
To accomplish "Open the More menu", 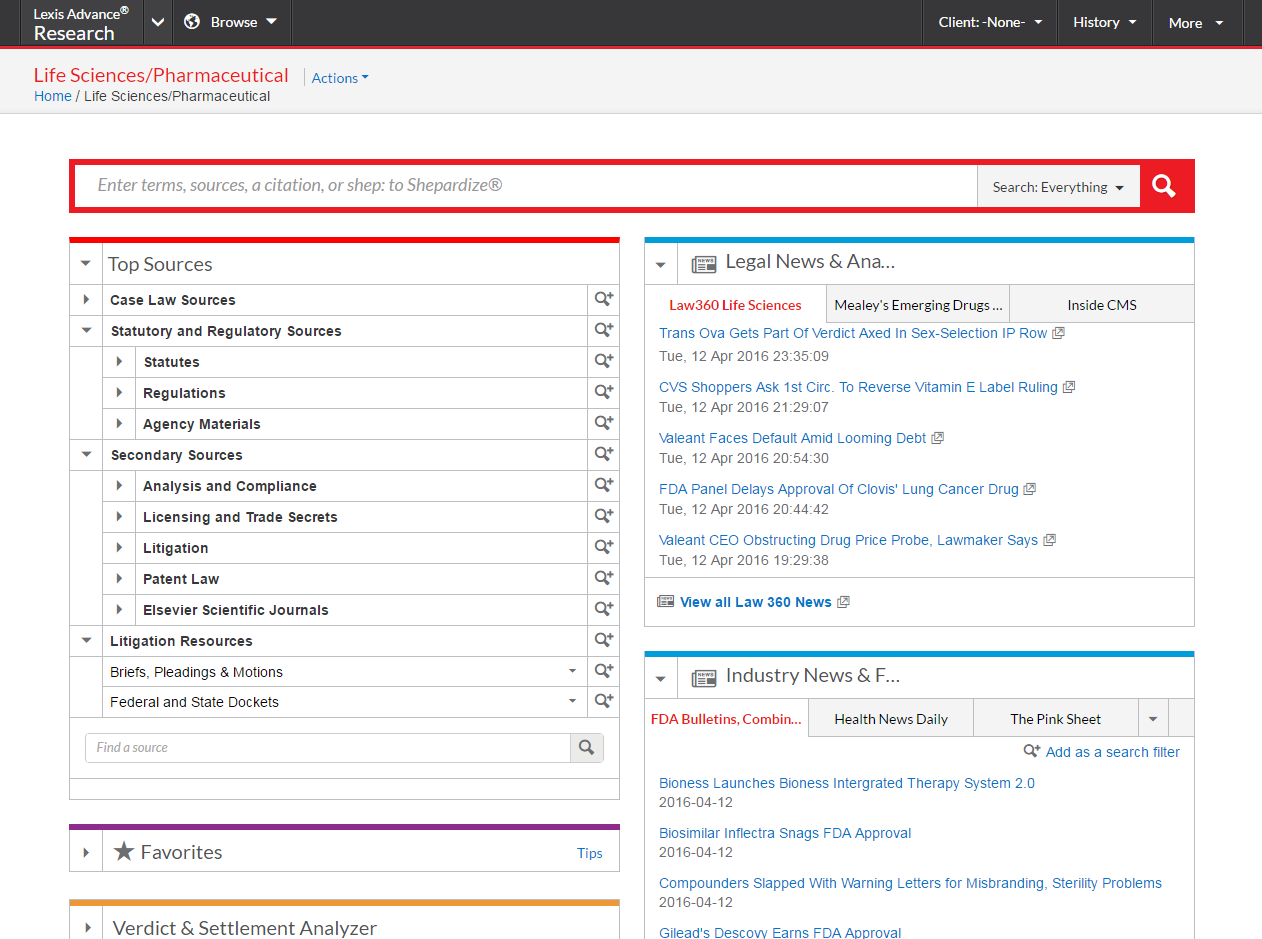I will coord(1196,22).
